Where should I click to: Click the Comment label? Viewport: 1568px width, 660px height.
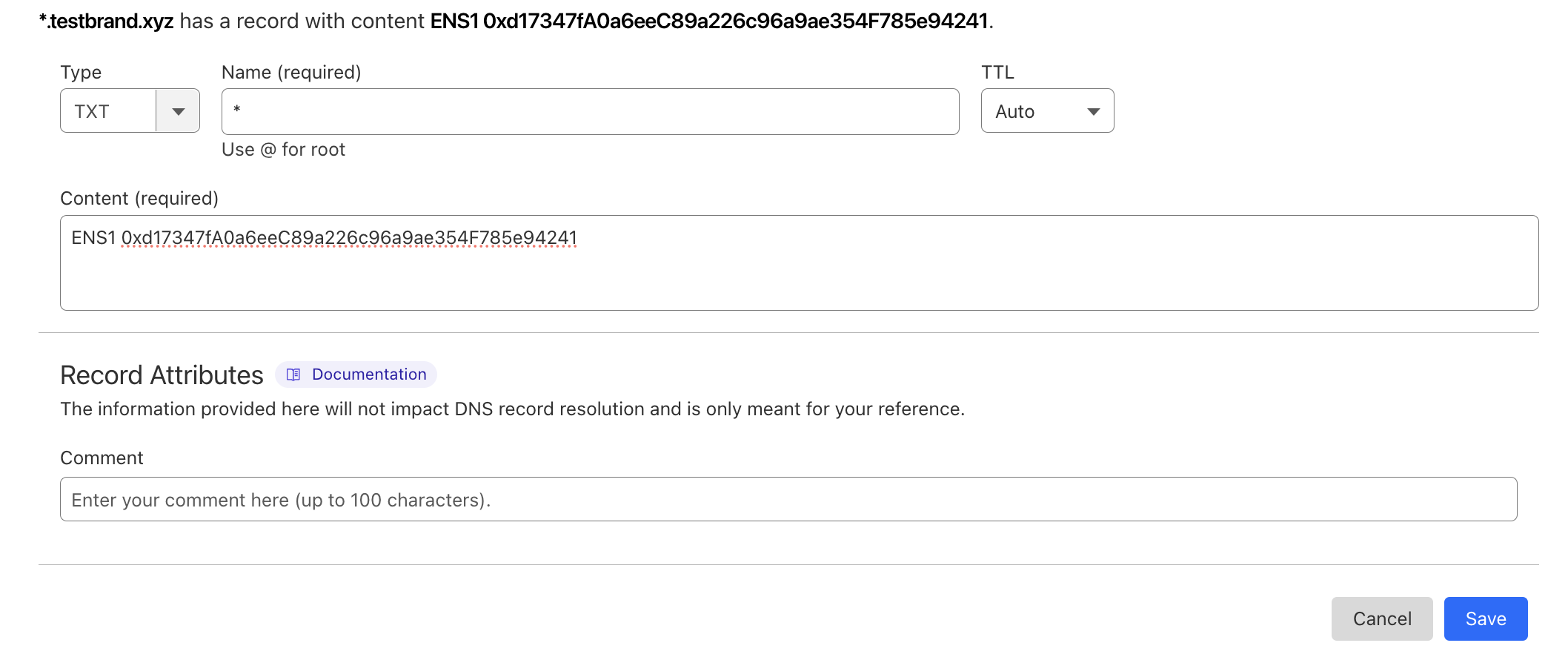tap(102, 458)
